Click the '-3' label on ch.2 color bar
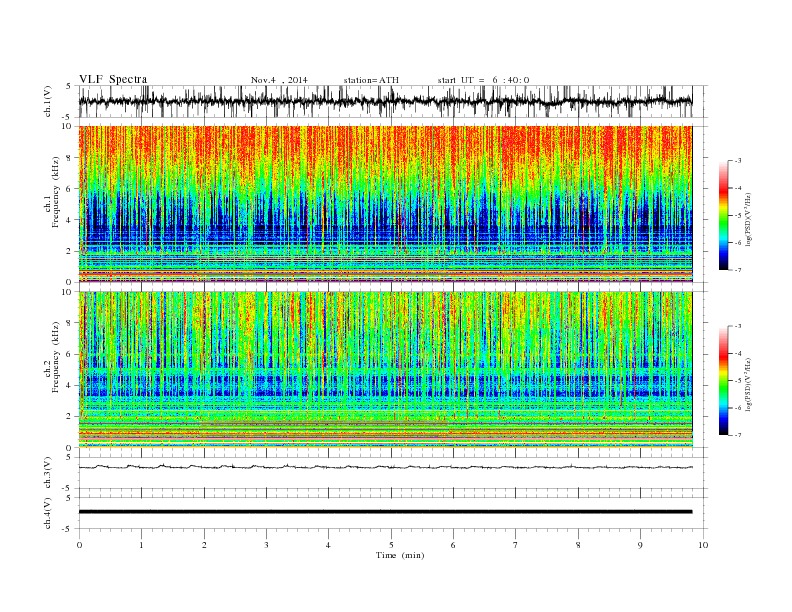Image resolution: width=792 pixels, height=612 pixels. tap(738, 326)
